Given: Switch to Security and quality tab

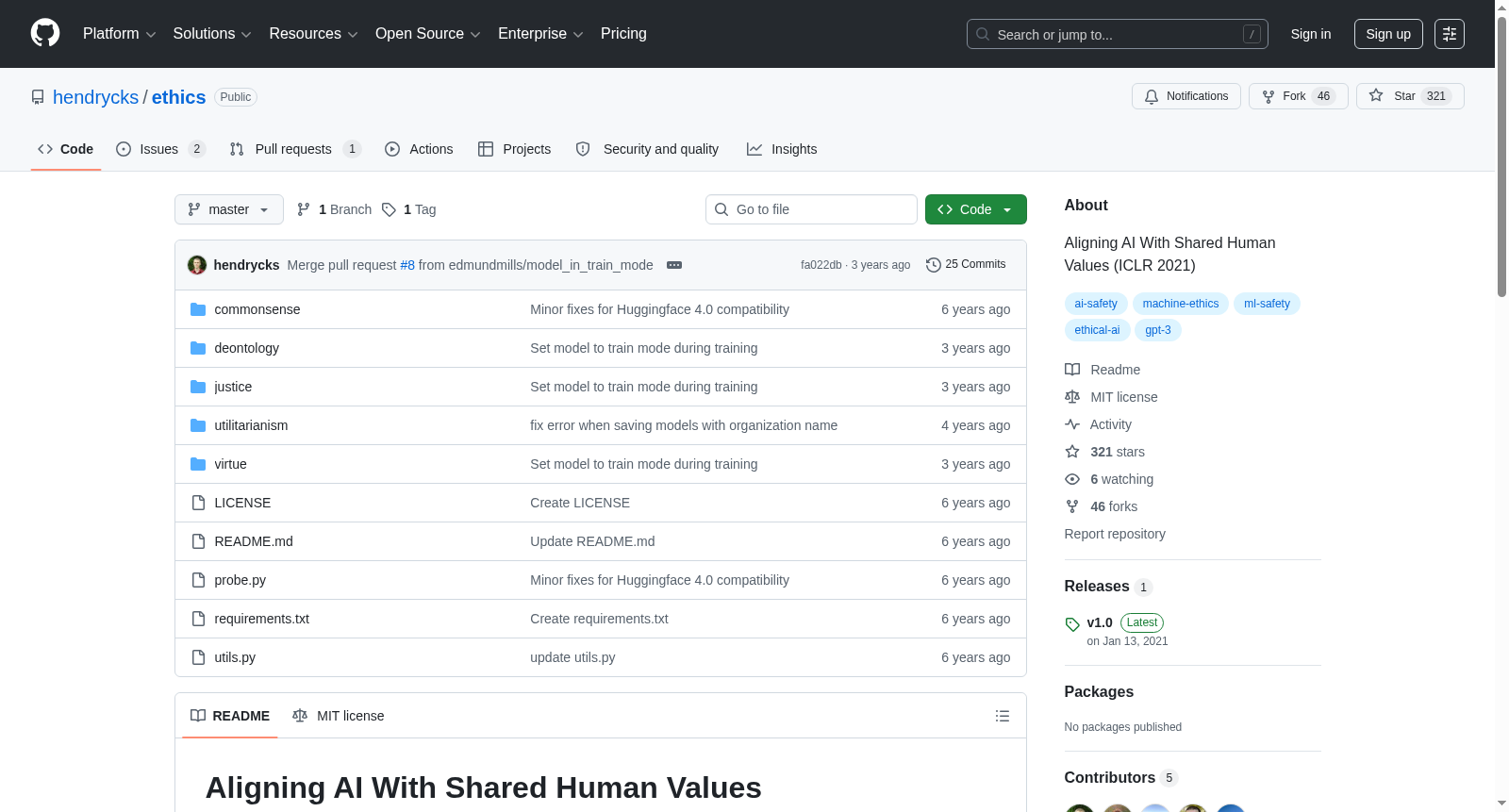Looking at the screenshot, I should point(647,149).
